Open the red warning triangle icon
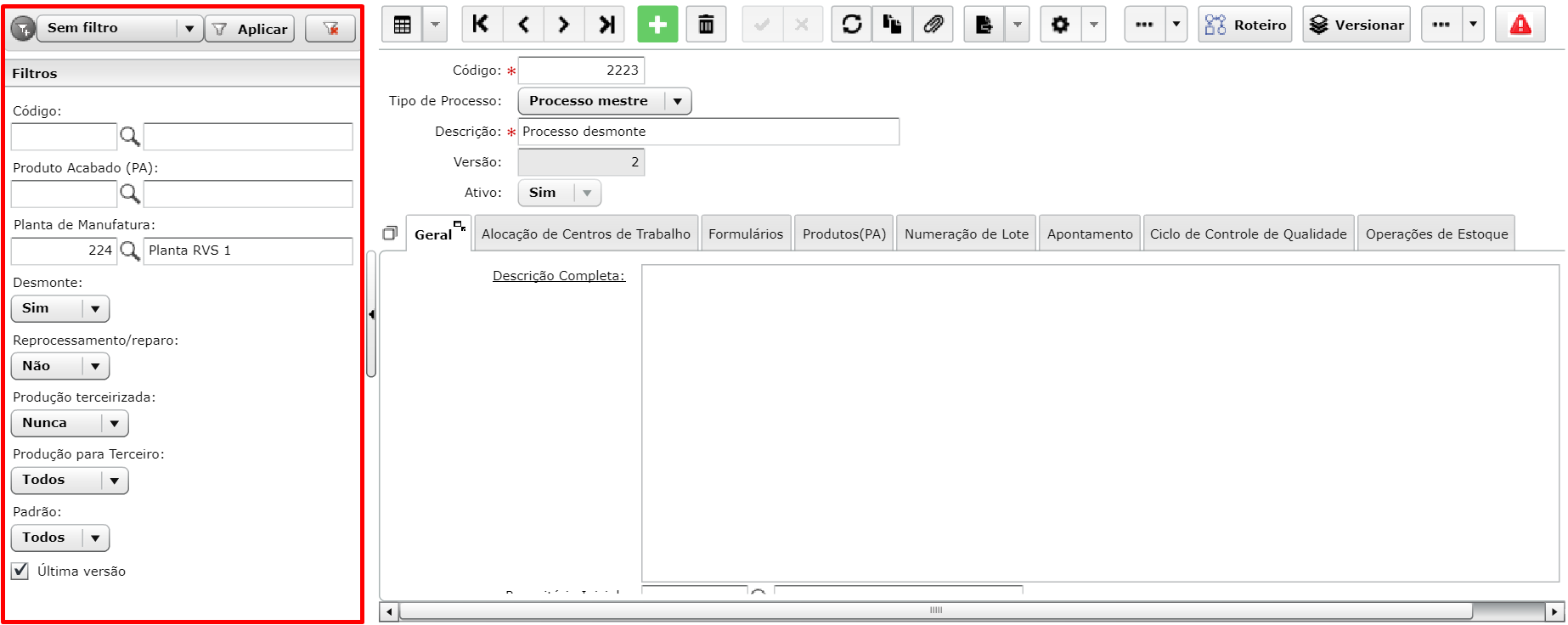Screen dimensions: 1568x625 point(1520,25)
